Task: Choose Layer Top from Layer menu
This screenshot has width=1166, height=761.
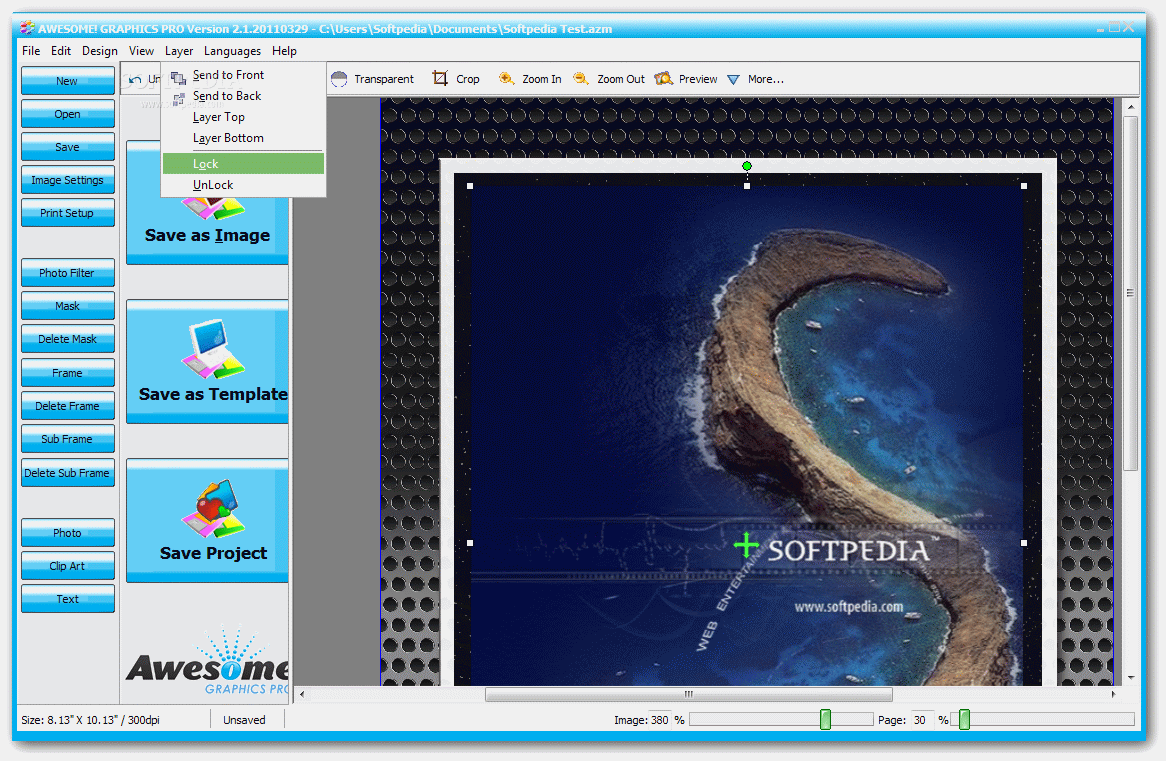Action: tap(243, 117)
